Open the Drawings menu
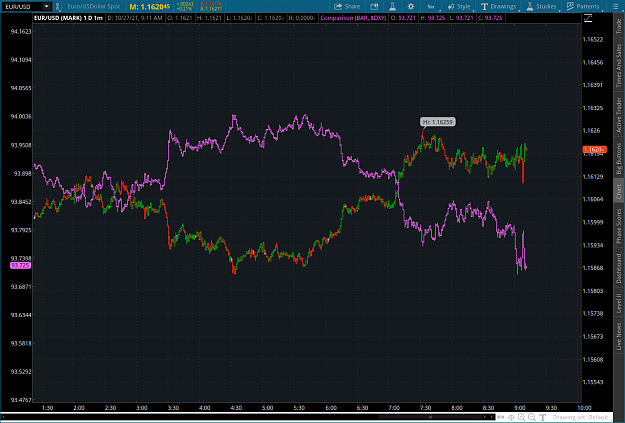The height and width of the screenshot is (423, 625). (499, 6)
